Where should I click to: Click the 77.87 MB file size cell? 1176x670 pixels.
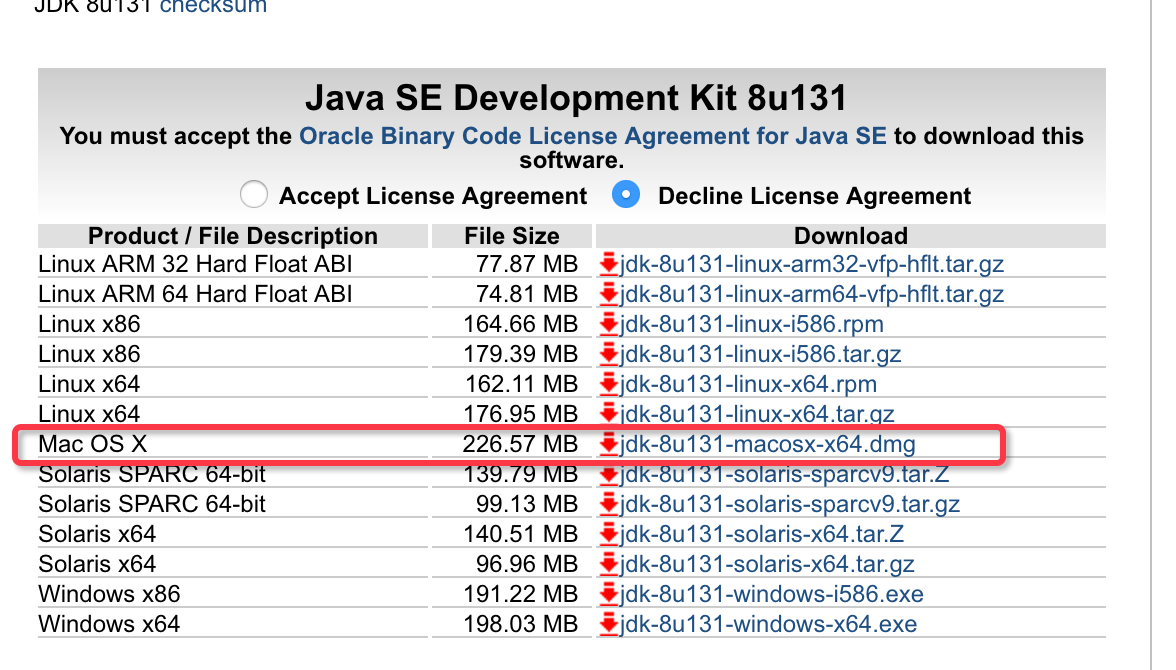[512, 264]
